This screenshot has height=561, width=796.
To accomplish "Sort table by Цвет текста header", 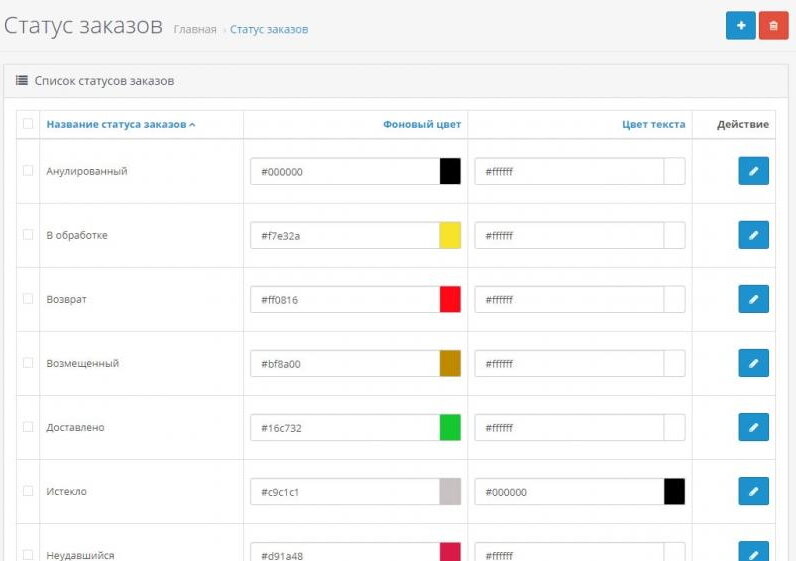I will point(653,125).
